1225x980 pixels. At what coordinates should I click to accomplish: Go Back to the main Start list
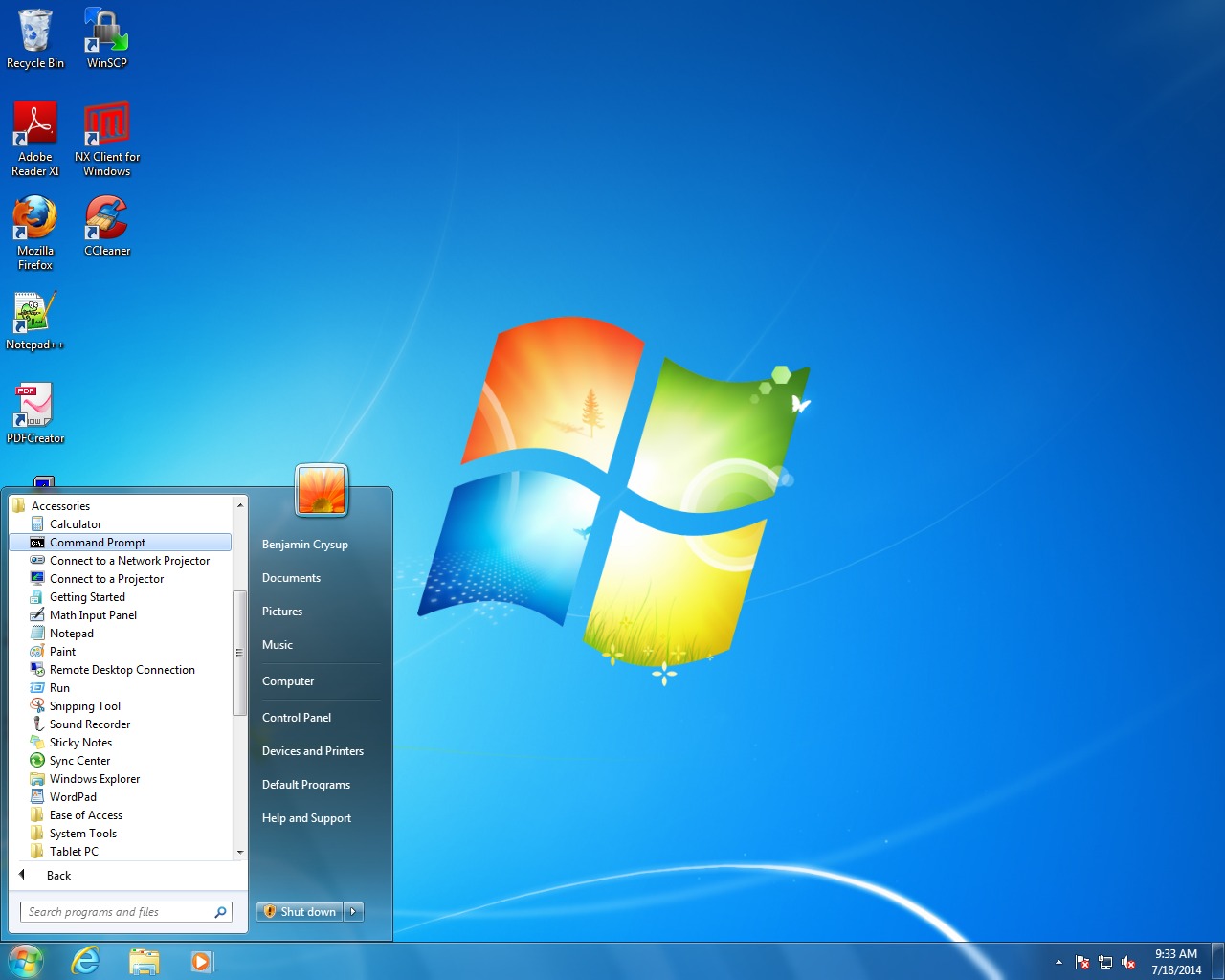(x=58, y=876)
